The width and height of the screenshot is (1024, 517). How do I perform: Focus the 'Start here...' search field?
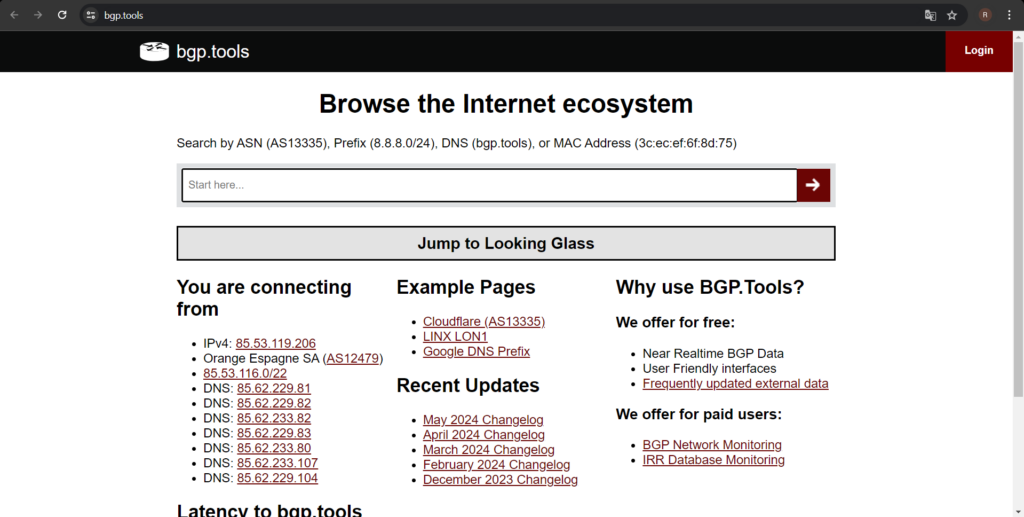489,185
